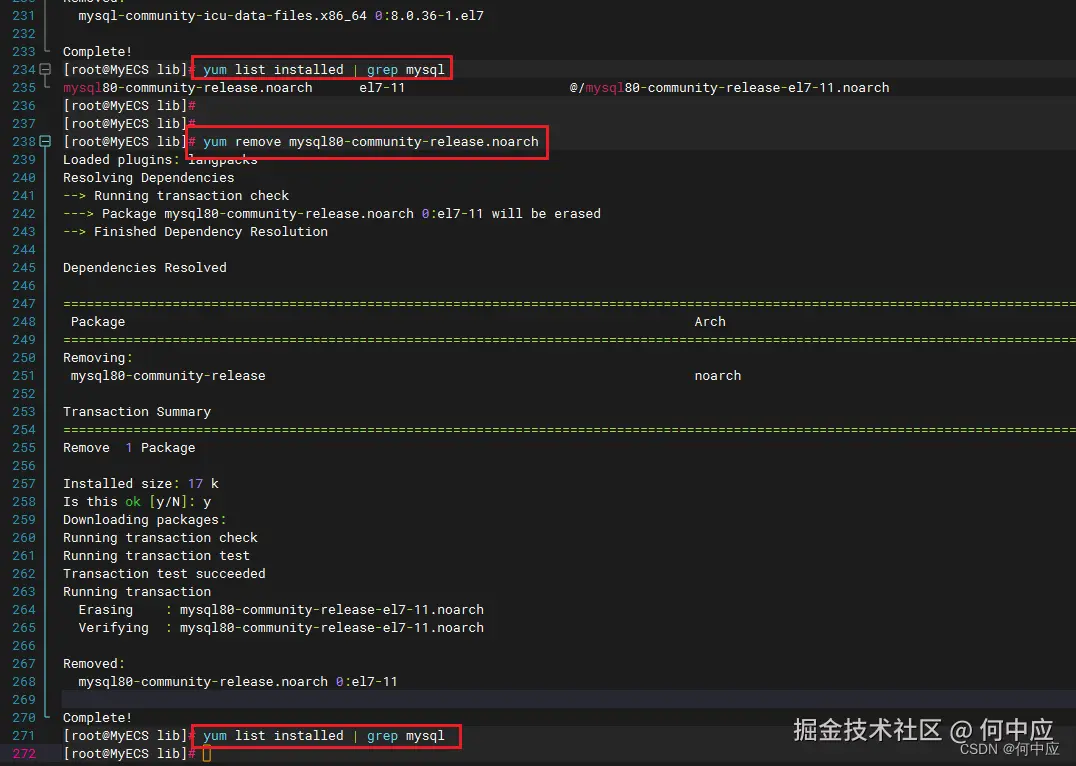Click line number 272 highlighted in the gutter
The image size is (1076, 766).
point(23,754)
